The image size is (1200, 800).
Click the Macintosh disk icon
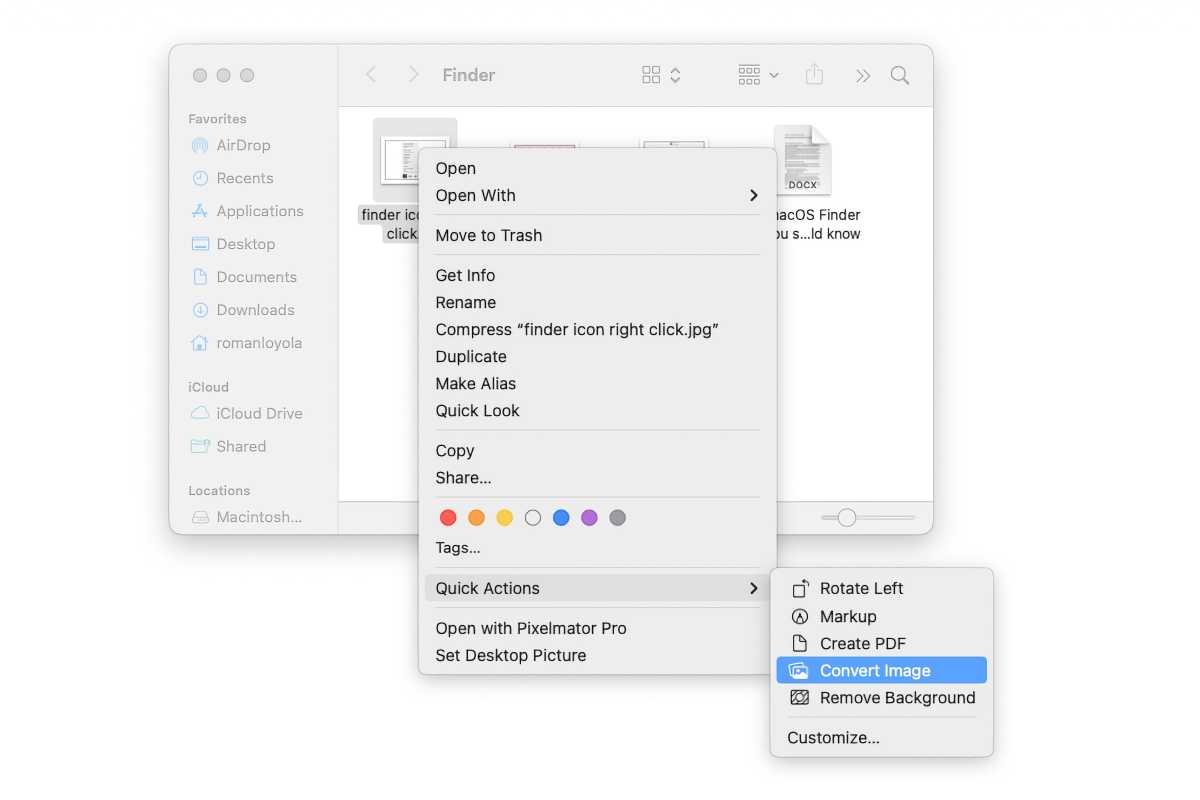(200, 517)
